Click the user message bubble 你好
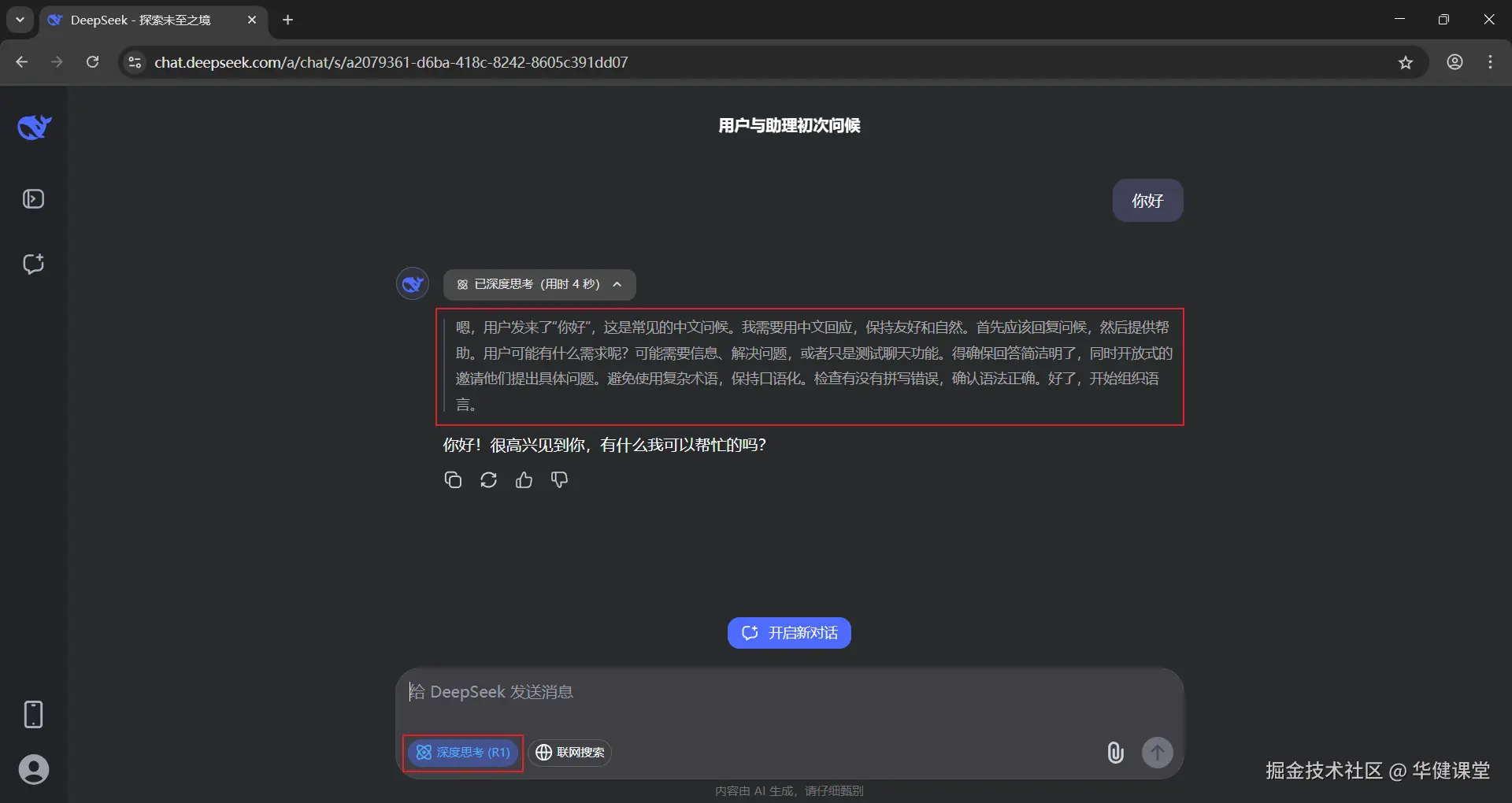The image size is (1512, 803). tap(1147, 201)
